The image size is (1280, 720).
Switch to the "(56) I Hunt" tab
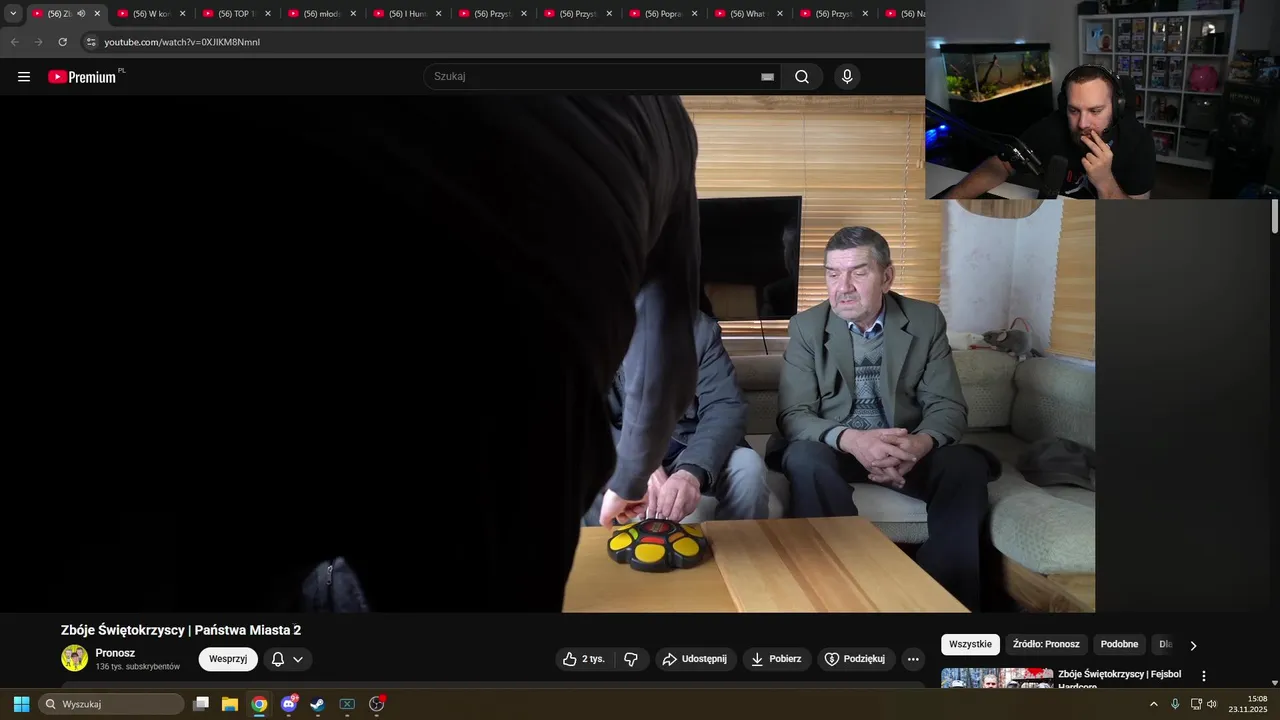(x=406, y=14)
